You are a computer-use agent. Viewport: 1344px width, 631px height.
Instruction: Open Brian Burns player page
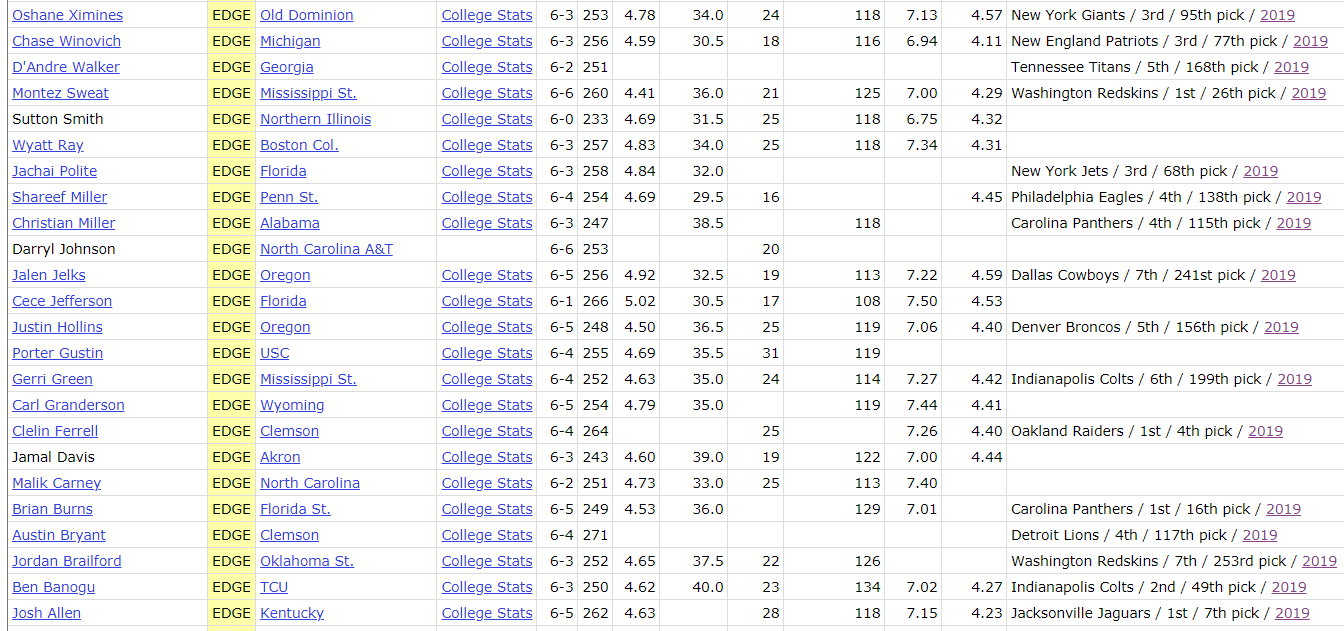point(52,509)
